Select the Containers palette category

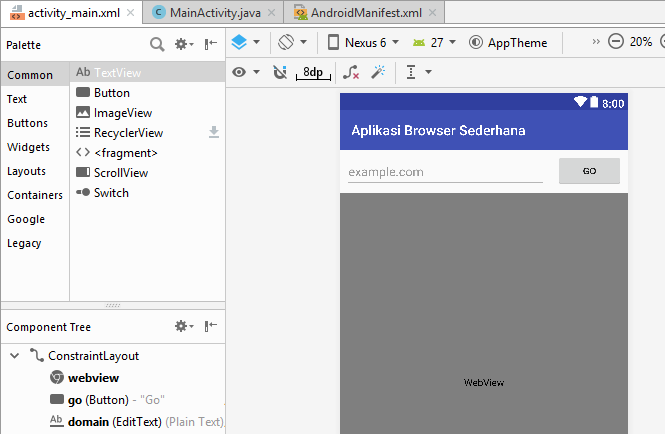(35, 195)
